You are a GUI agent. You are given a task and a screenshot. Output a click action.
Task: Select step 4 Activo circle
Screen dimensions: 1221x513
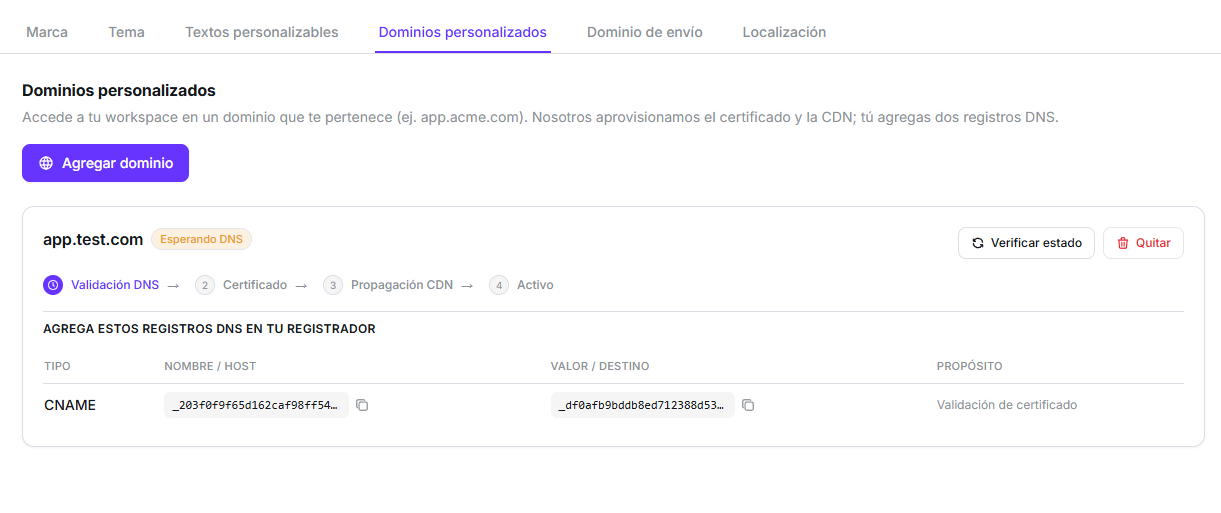[499, 285]
